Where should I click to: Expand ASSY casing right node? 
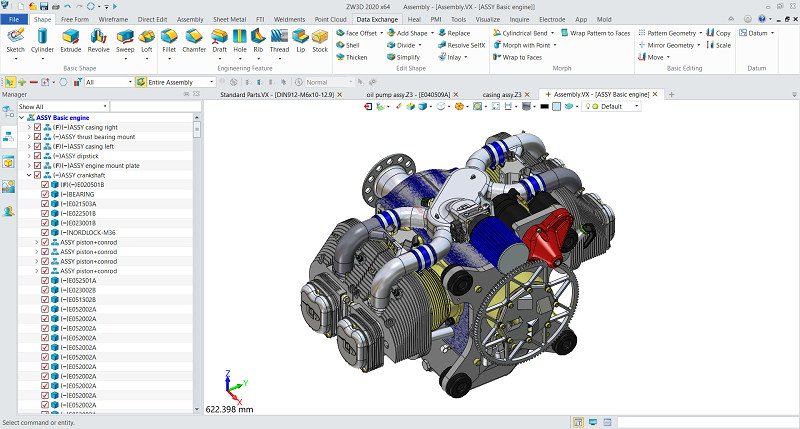29,128
